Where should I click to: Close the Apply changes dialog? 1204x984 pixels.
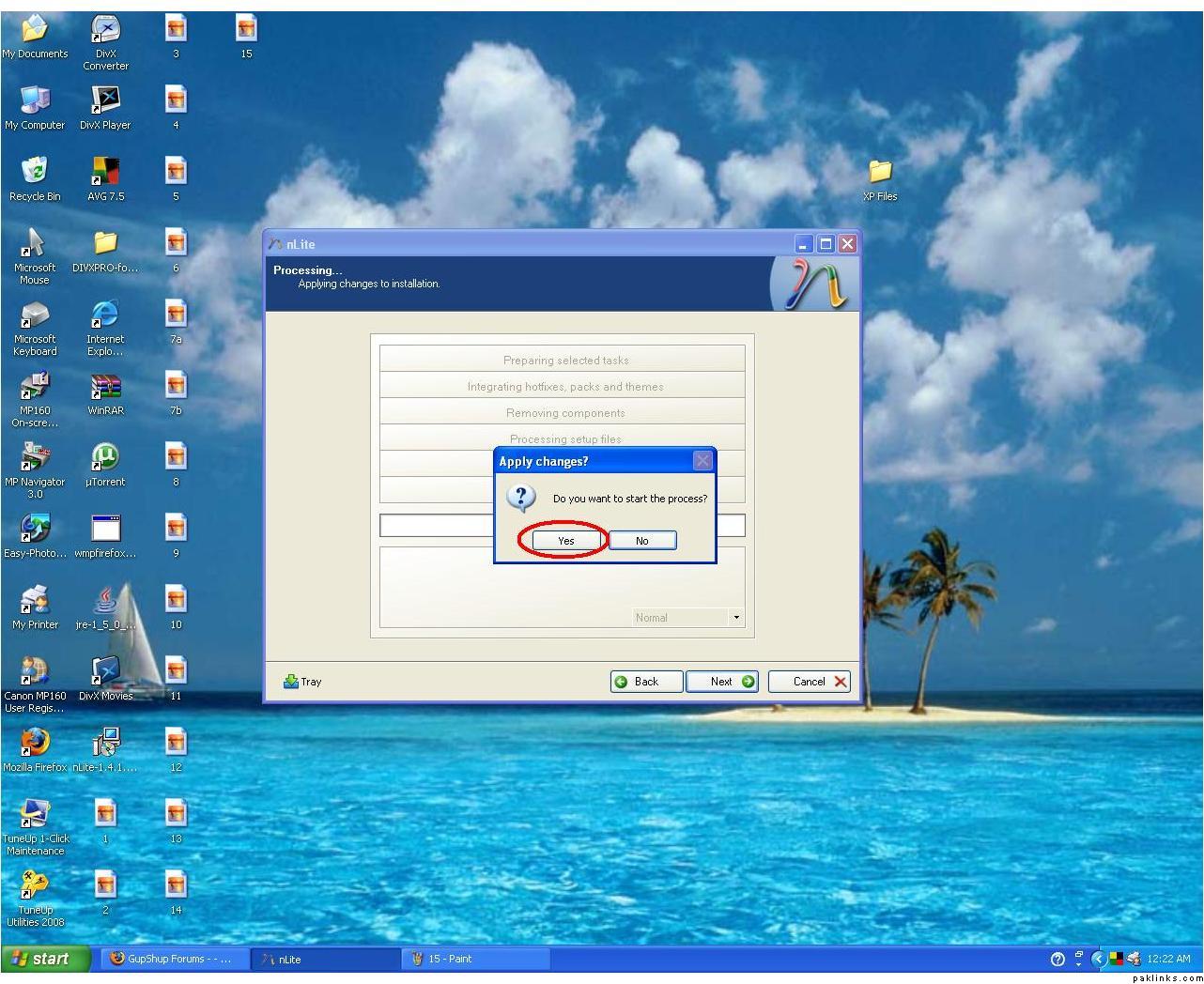point(702,461)
